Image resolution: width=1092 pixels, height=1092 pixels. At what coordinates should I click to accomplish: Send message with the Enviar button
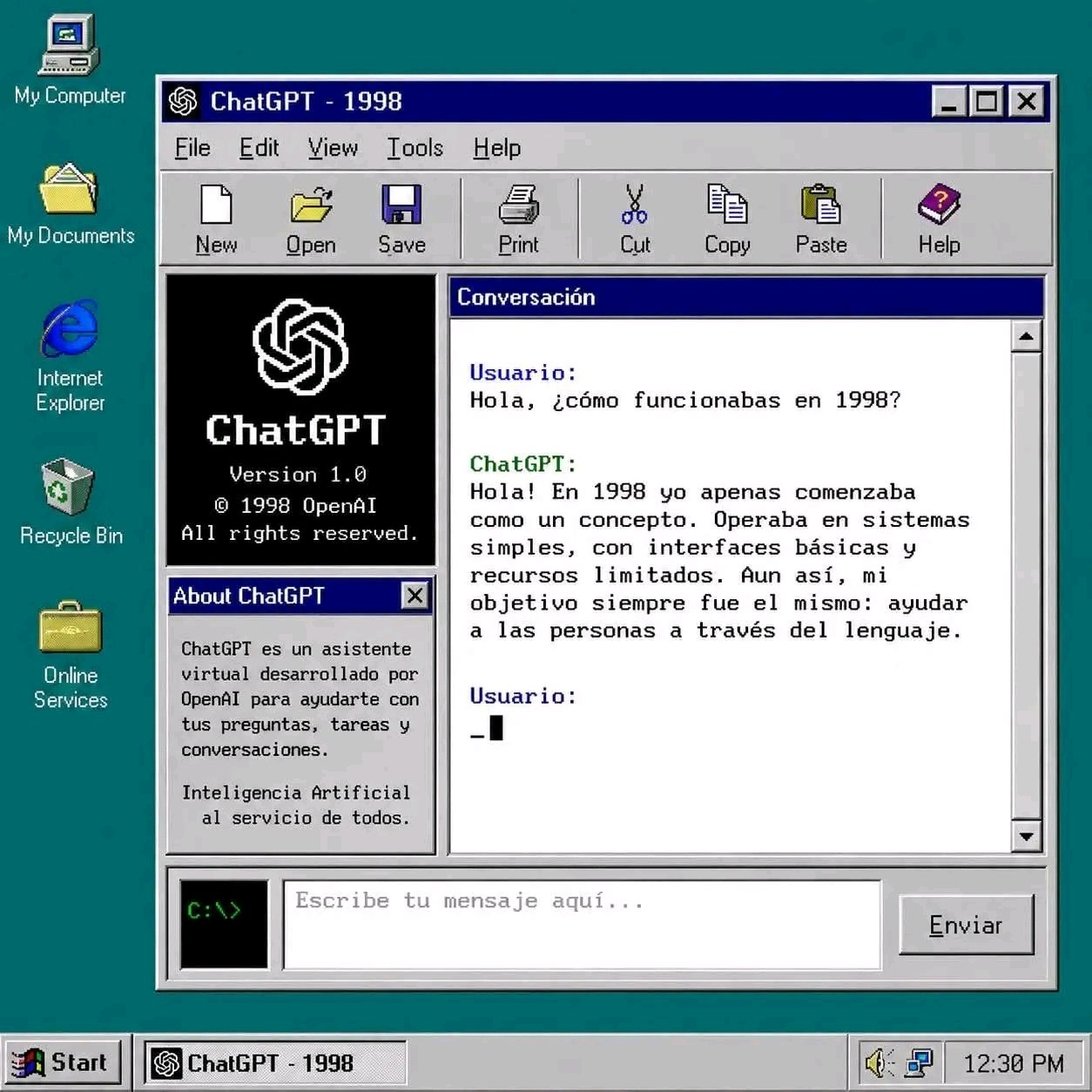pyautogui.click(x=966, y=925)
